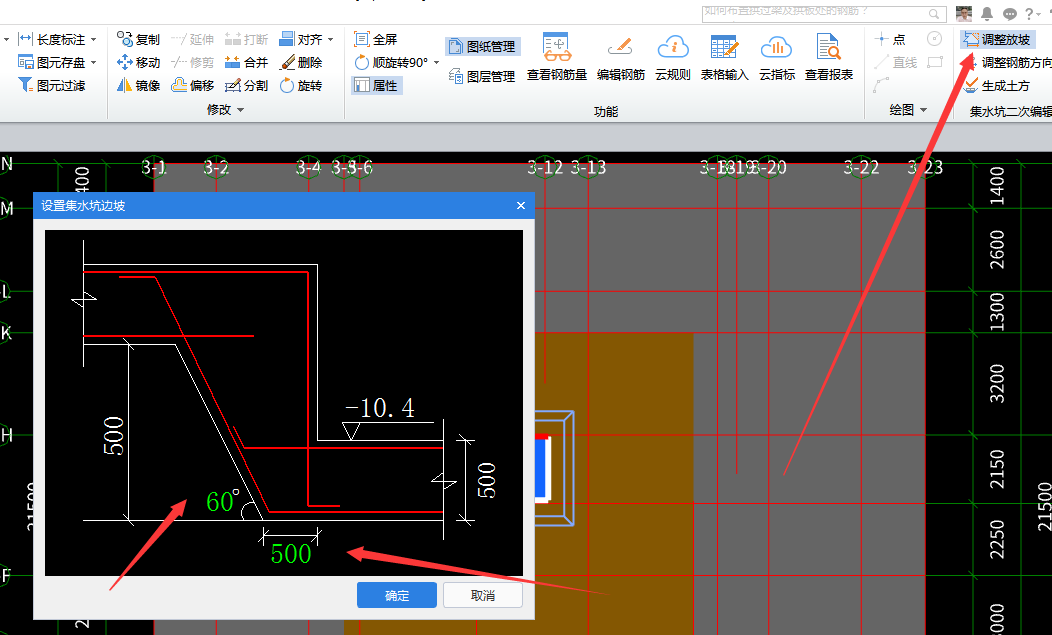The width and height of the screenshot is (1052, 635).
Task: Click 查看钢筋量 (view rebar quantity) icon
Action: pyautogui.click(x=556, y=56)
